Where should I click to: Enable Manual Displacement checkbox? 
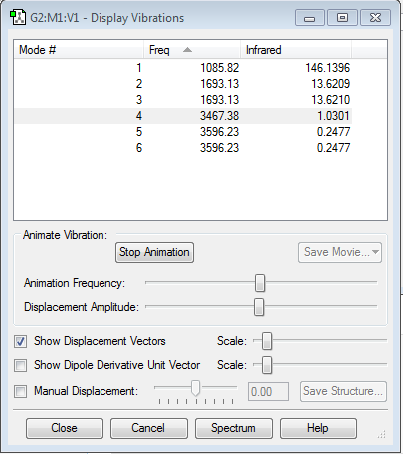[x=20, y=391]
